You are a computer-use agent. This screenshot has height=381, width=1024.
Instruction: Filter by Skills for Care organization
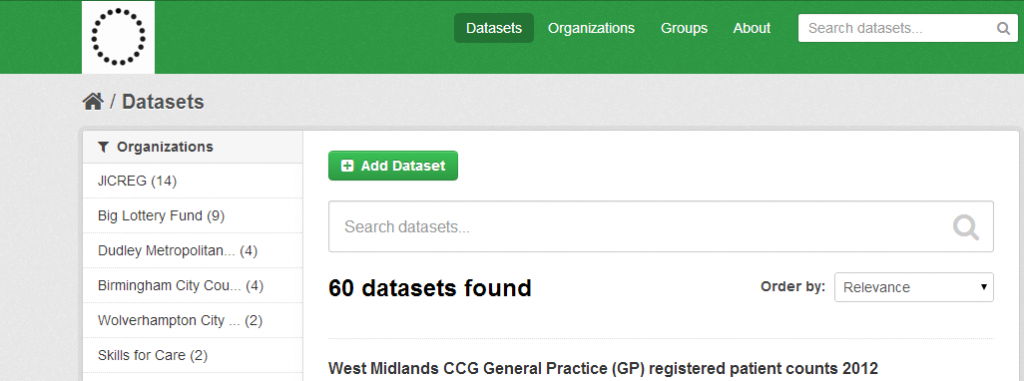[x=193, y=356]
